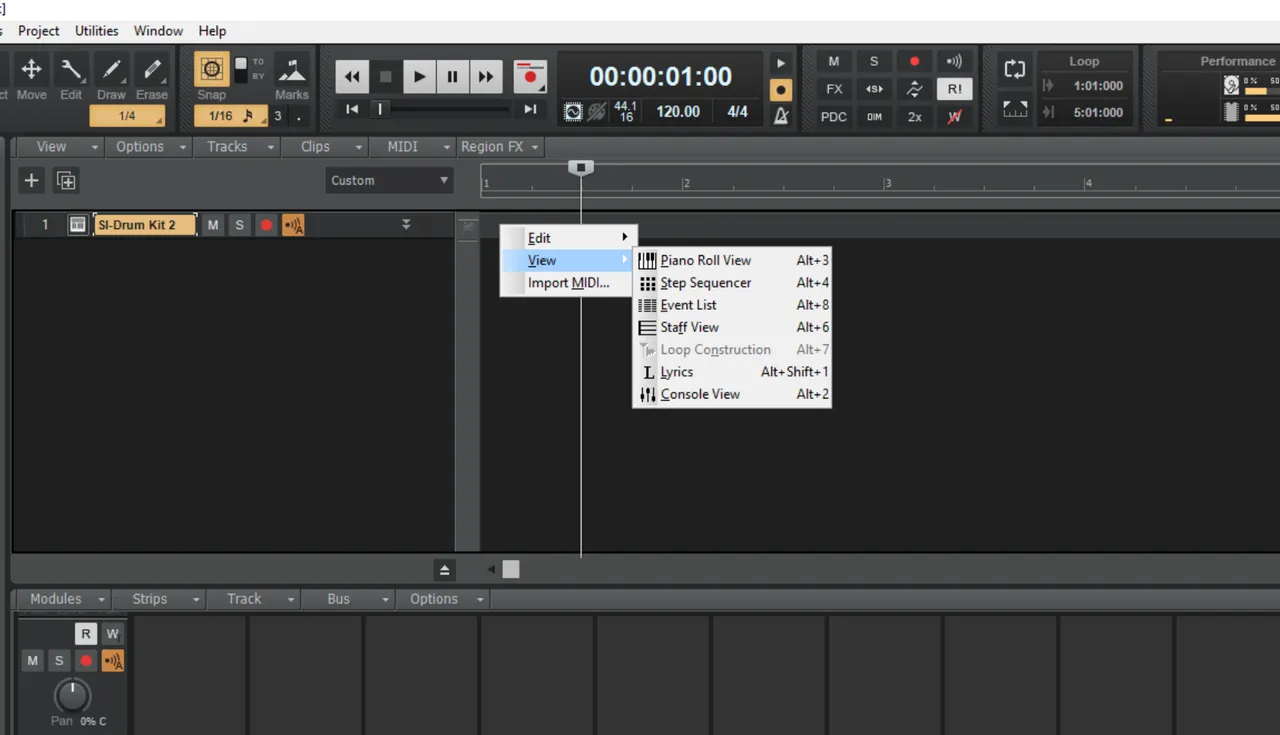The height and width of the screenshot is (735, 1280).
Task: Toggle the DIM solo button
Action: coord(874,117)
